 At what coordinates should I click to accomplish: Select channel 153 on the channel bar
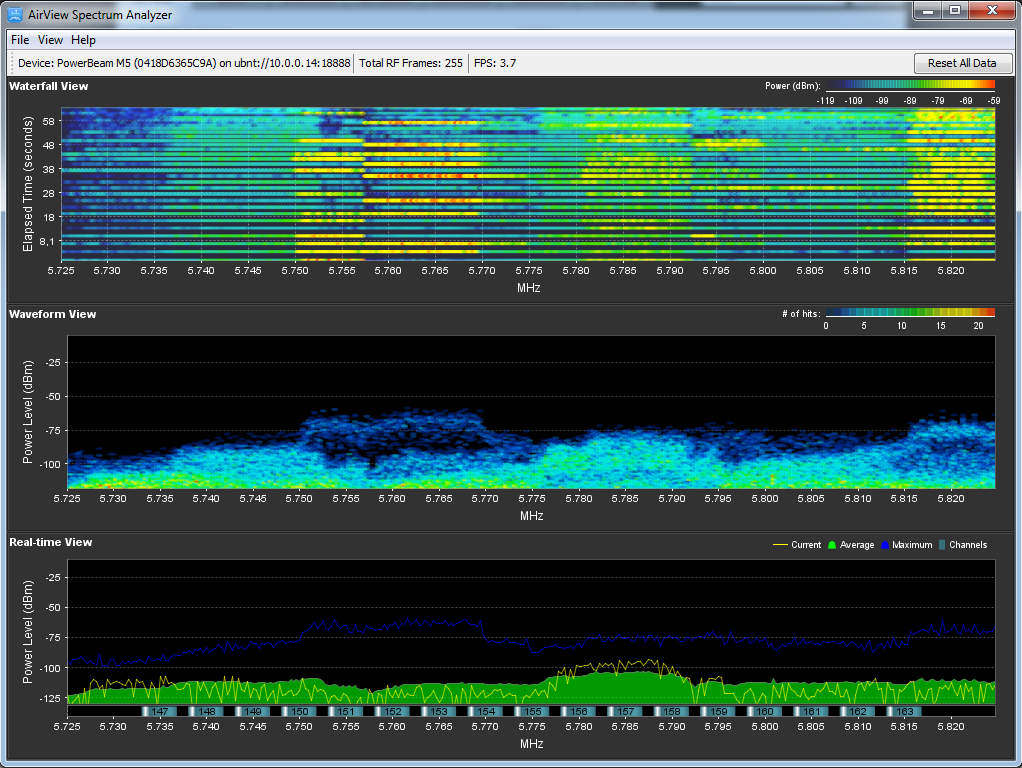pyautogui.click(x=440, y=711)
